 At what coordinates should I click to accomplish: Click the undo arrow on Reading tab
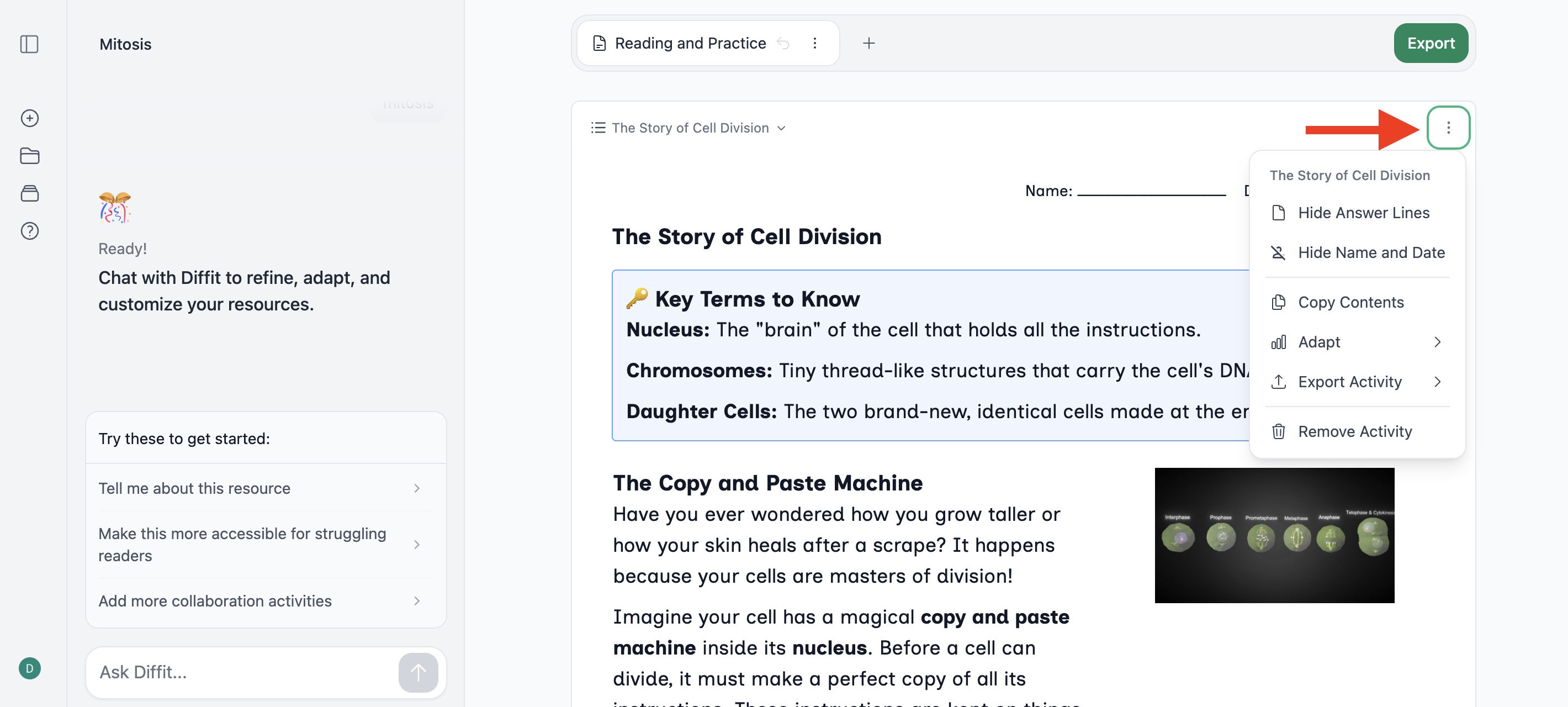783,43
